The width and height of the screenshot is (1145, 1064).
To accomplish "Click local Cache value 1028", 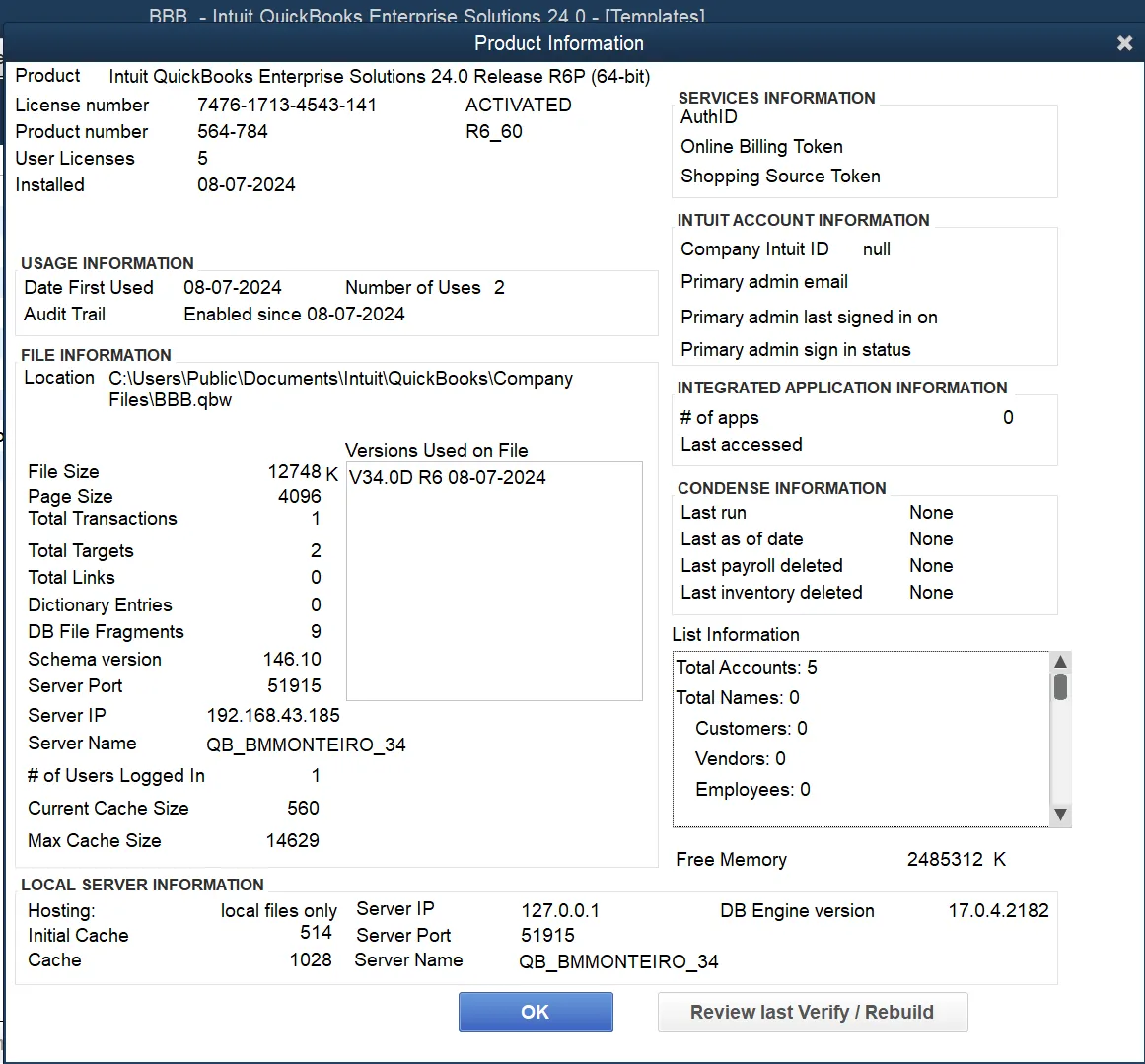I will [x=311, y=960].
